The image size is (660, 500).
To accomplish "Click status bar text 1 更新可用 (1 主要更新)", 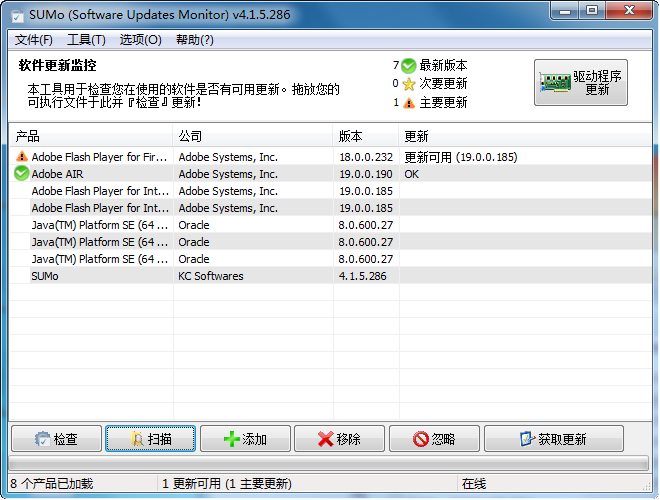I will [227, 484].
